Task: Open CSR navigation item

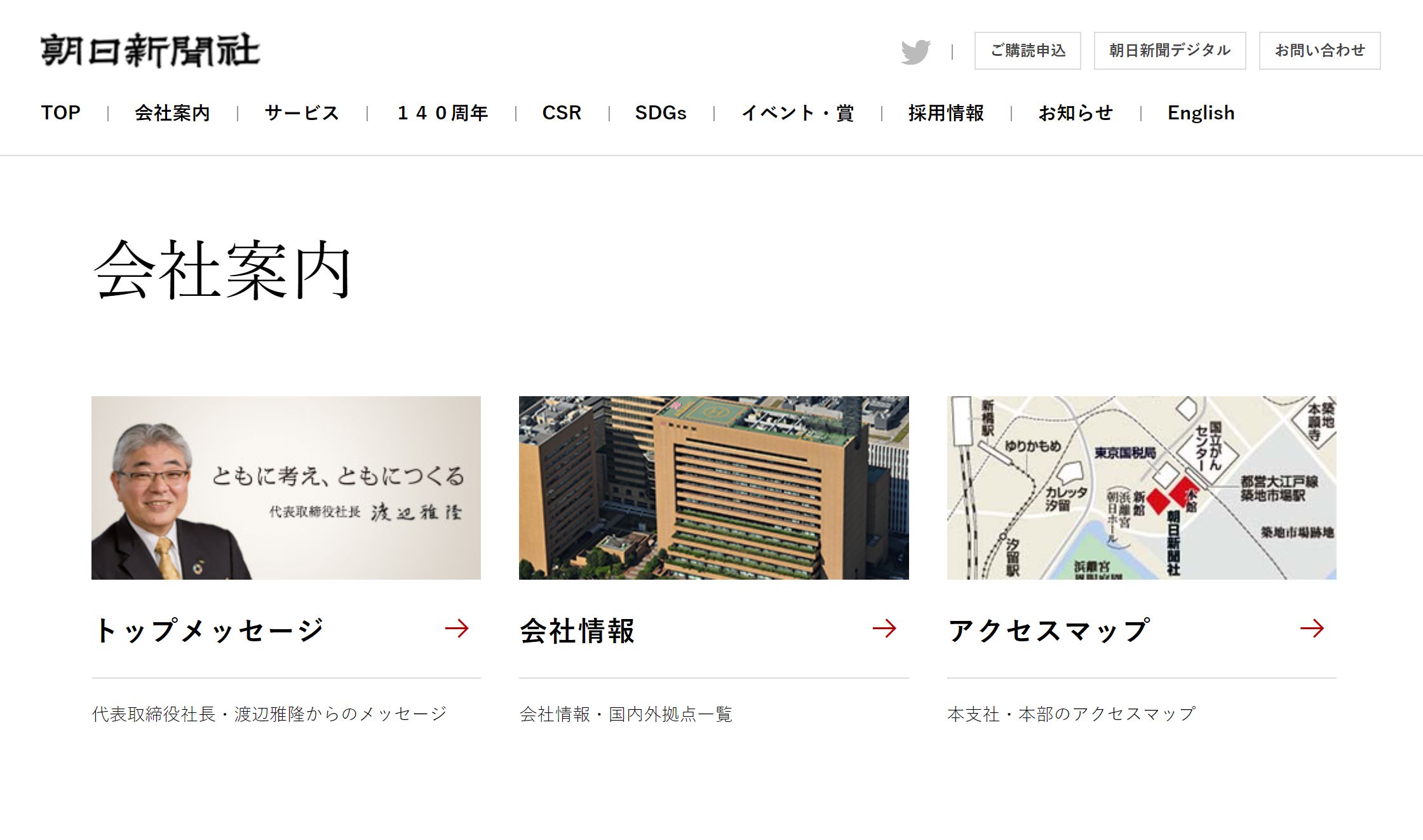Action: (562, 113)
